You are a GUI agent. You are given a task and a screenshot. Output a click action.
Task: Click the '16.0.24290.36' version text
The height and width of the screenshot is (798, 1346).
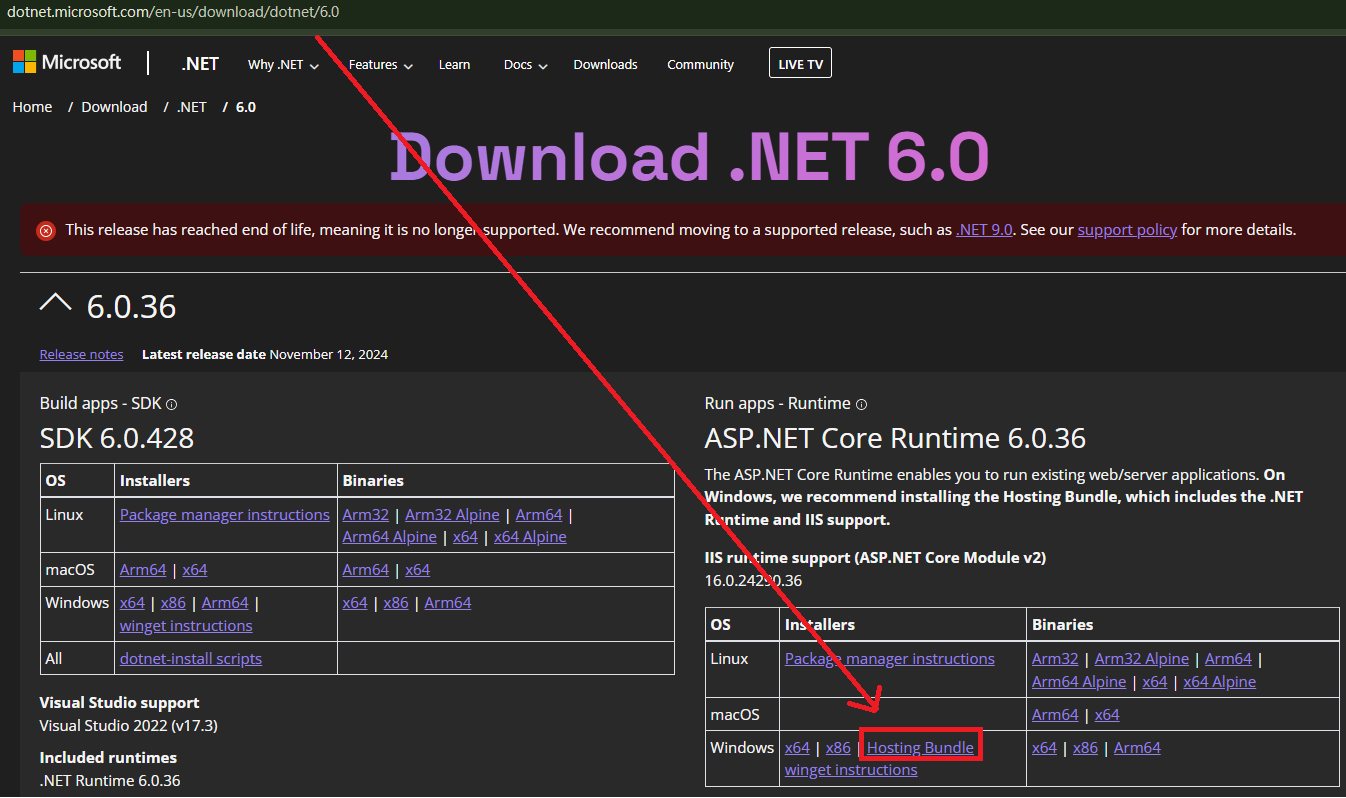click(753, 580)
